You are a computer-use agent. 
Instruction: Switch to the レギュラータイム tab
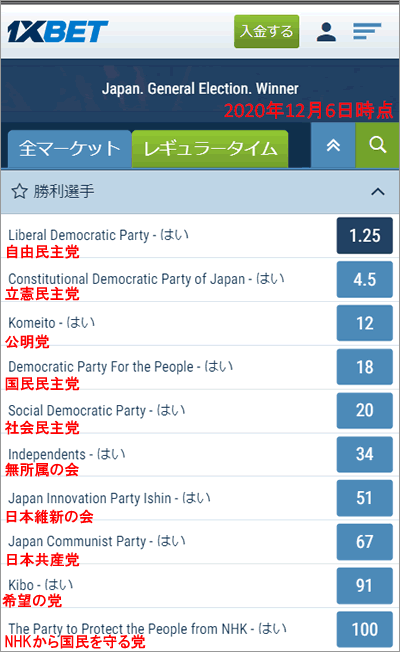click(x=210, y=148)
